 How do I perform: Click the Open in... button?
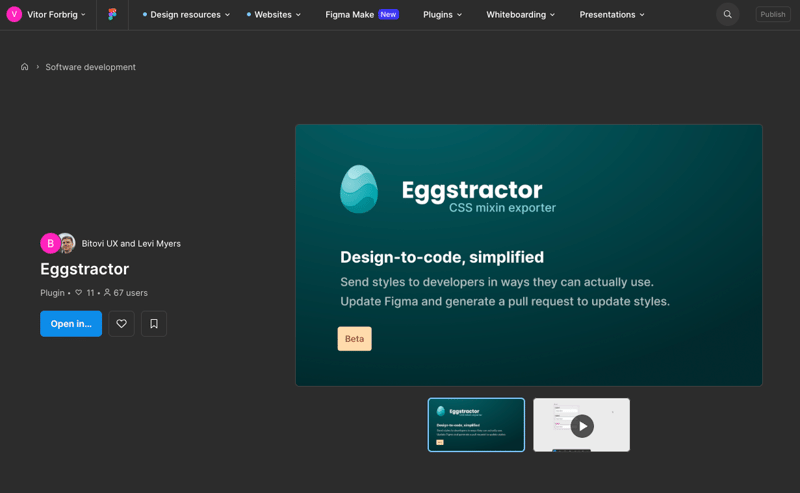(x=71, y=324)
